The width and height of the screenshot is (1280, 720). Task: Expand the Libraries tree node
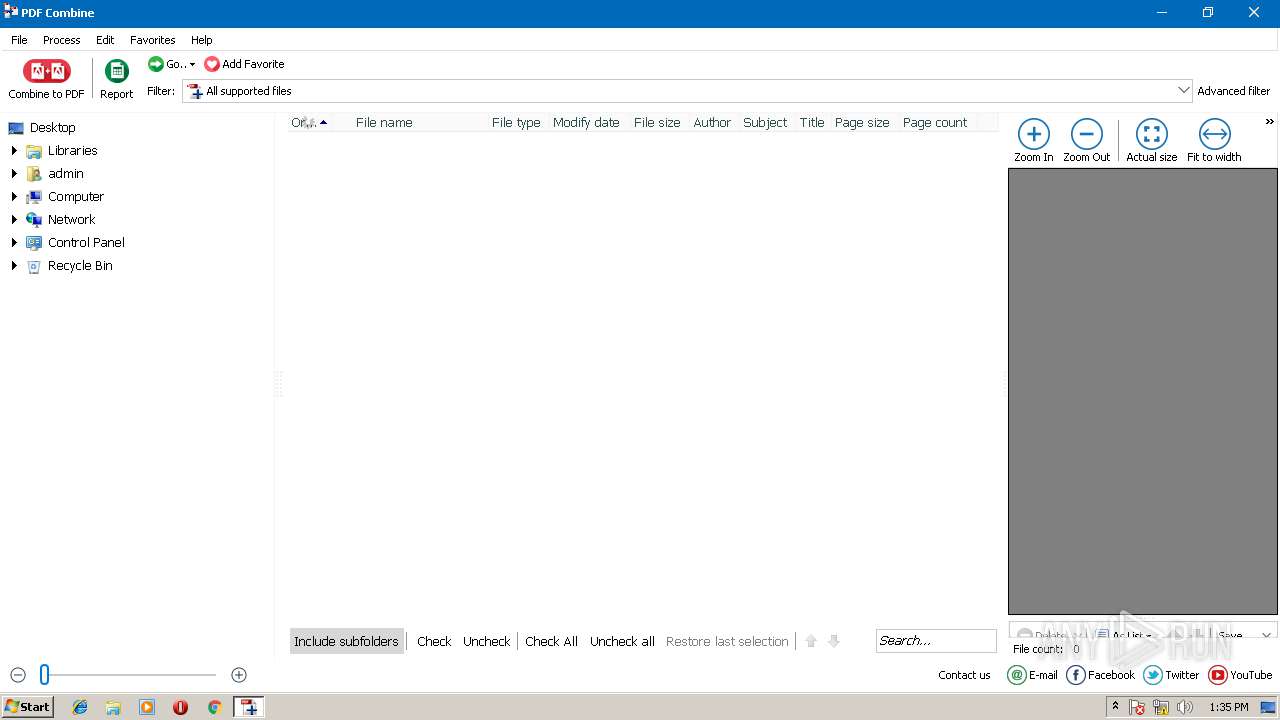point(14,151)
